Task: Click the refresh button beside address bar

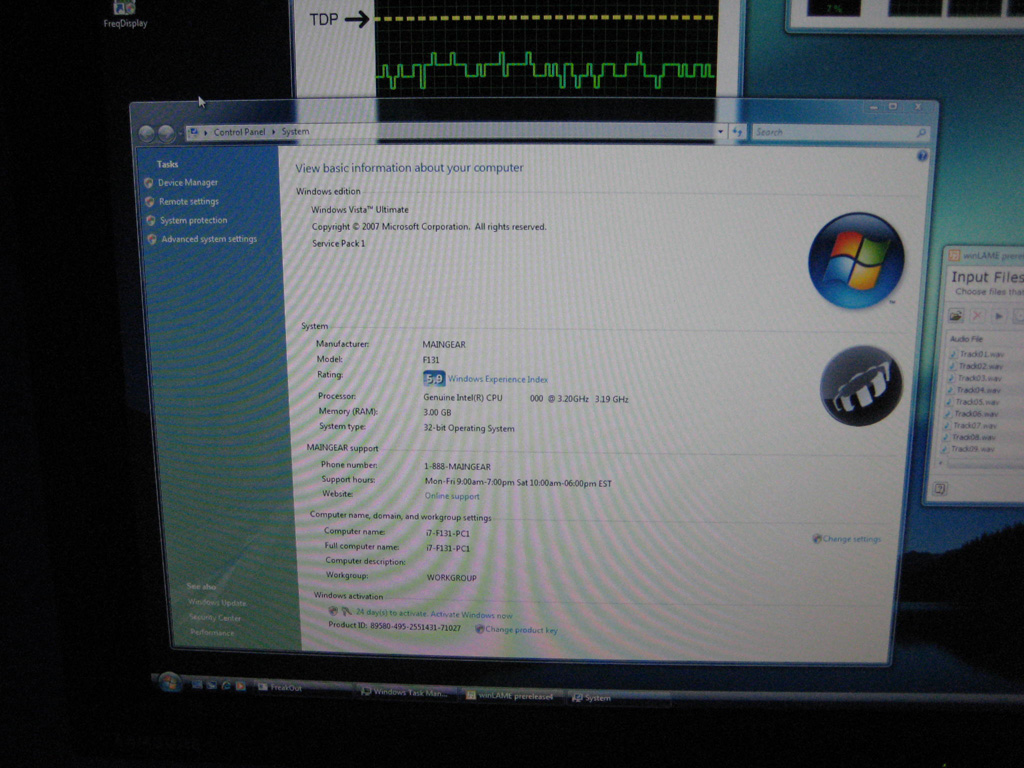Action: point(737,132)
